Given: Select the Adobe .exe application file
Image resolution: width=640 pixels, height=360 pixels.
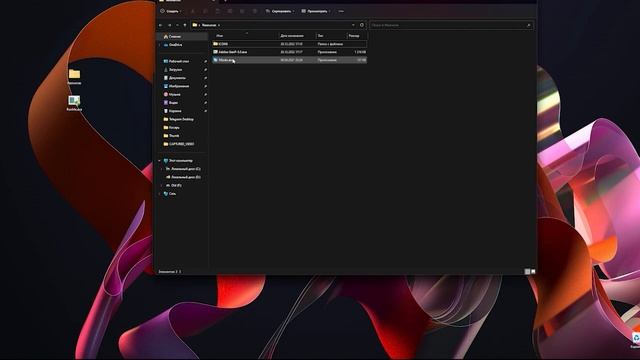Looking at the screenshot, I should [289, 52].
